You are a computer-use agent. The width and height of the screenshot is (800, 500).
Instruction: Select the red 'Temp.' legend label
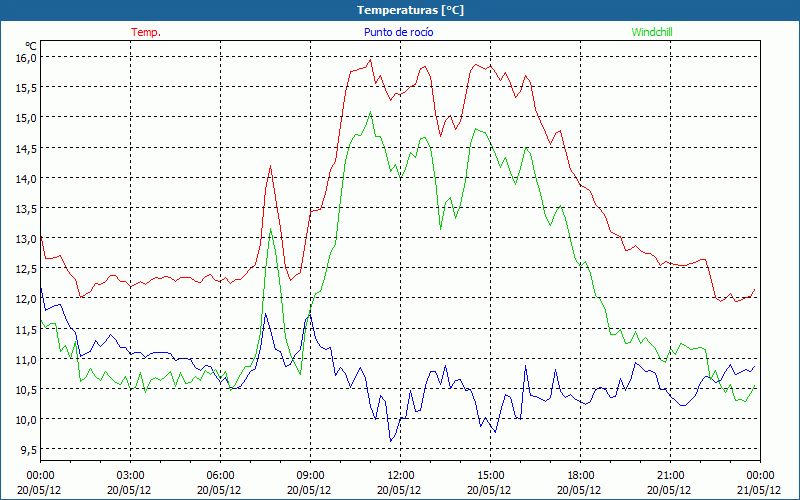tap(146, 32)
